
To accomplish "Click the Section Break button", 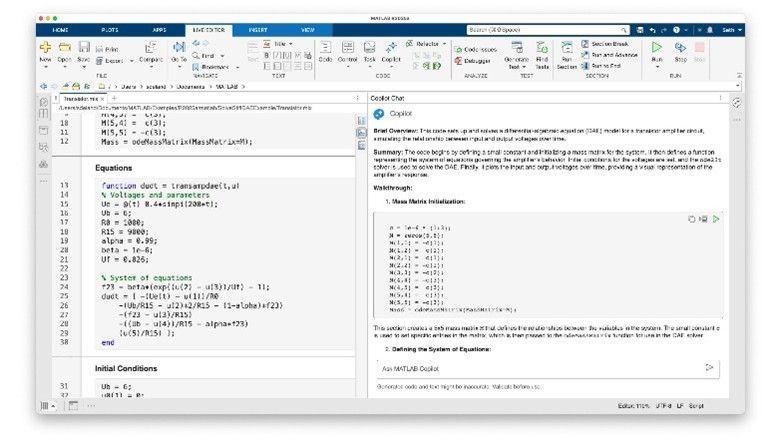I will pyautogui.click(x=605, y=44).
